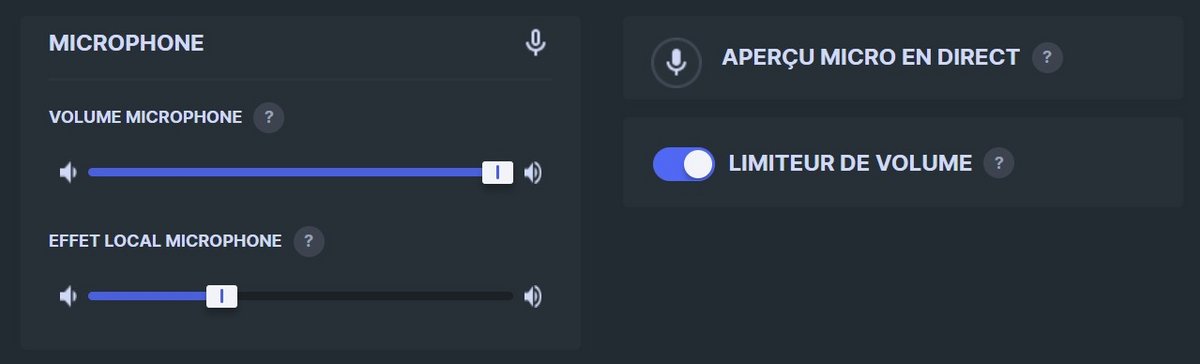The image size is (1200, 364).
Task: Open help for EFFET LOCAL MICROPHONE
Action: tap(309, 241)
